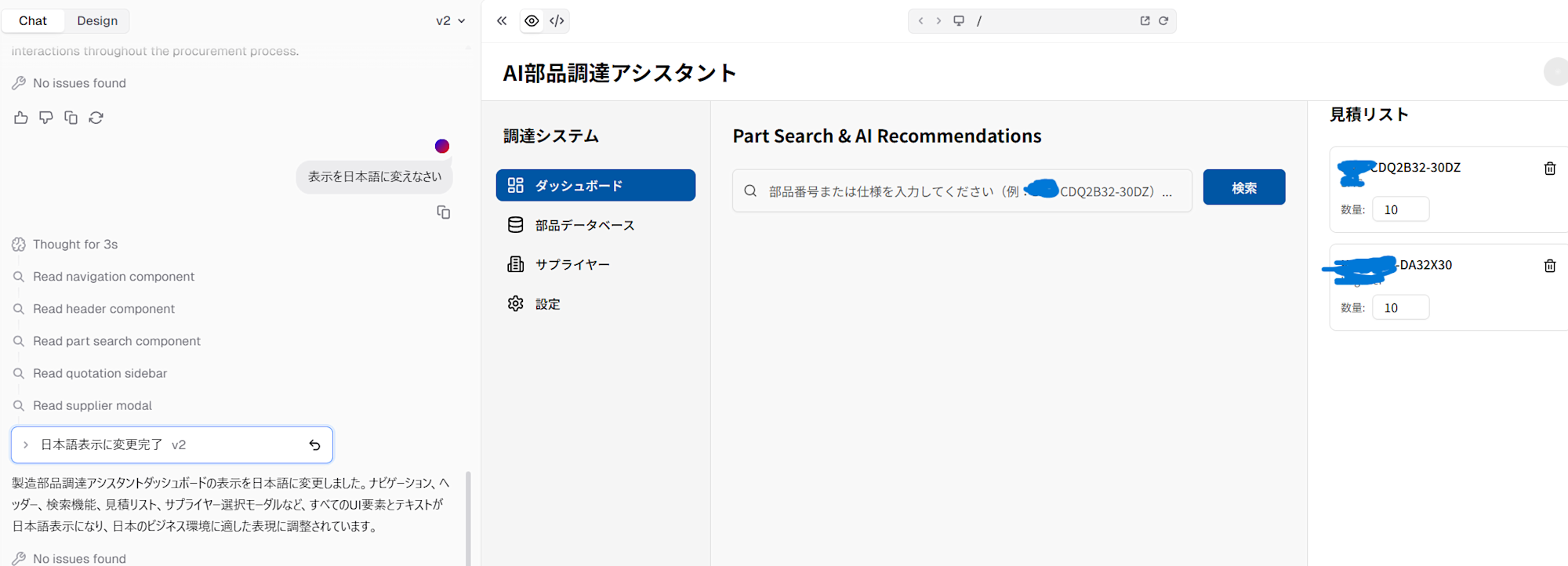Click the bottom No issues found status
Screen dimensions: 1568x566
point(79,558)
